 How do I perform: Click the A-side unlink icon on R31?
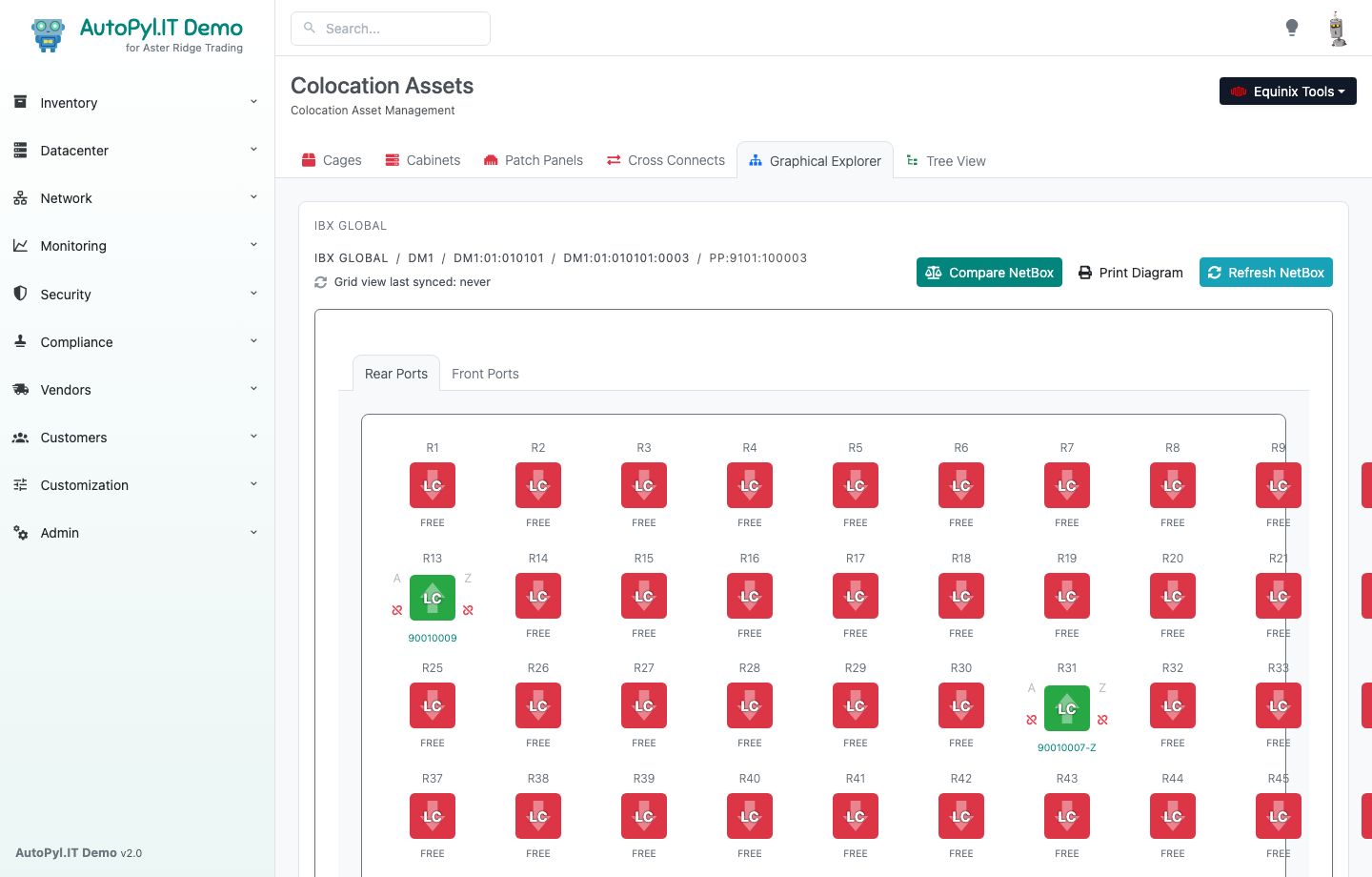click(x=1032, y=720)
